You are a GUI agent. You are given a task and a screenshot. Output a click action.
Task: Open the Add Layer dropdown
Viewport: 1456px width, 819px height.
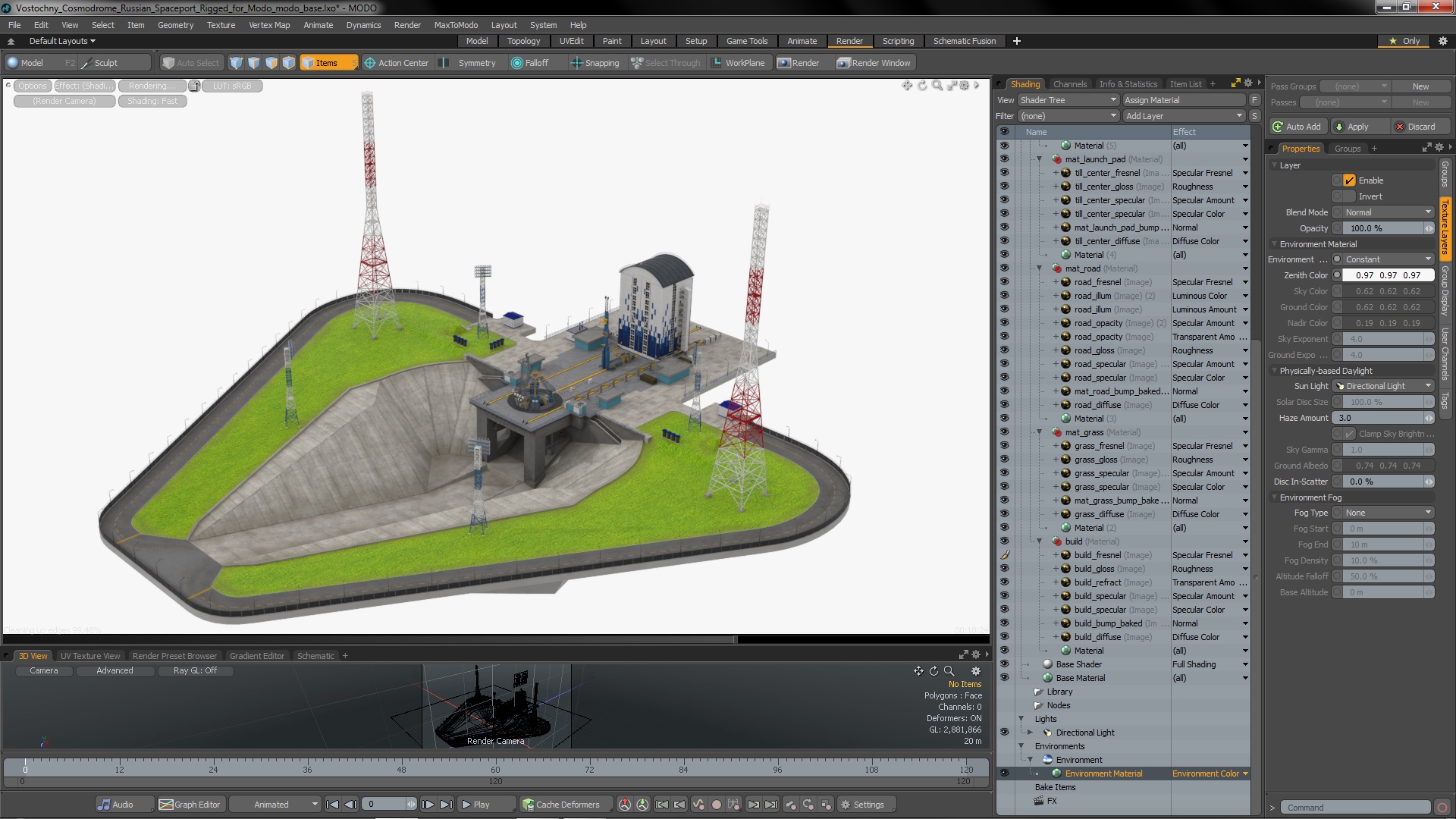[x=1184, y=116]
